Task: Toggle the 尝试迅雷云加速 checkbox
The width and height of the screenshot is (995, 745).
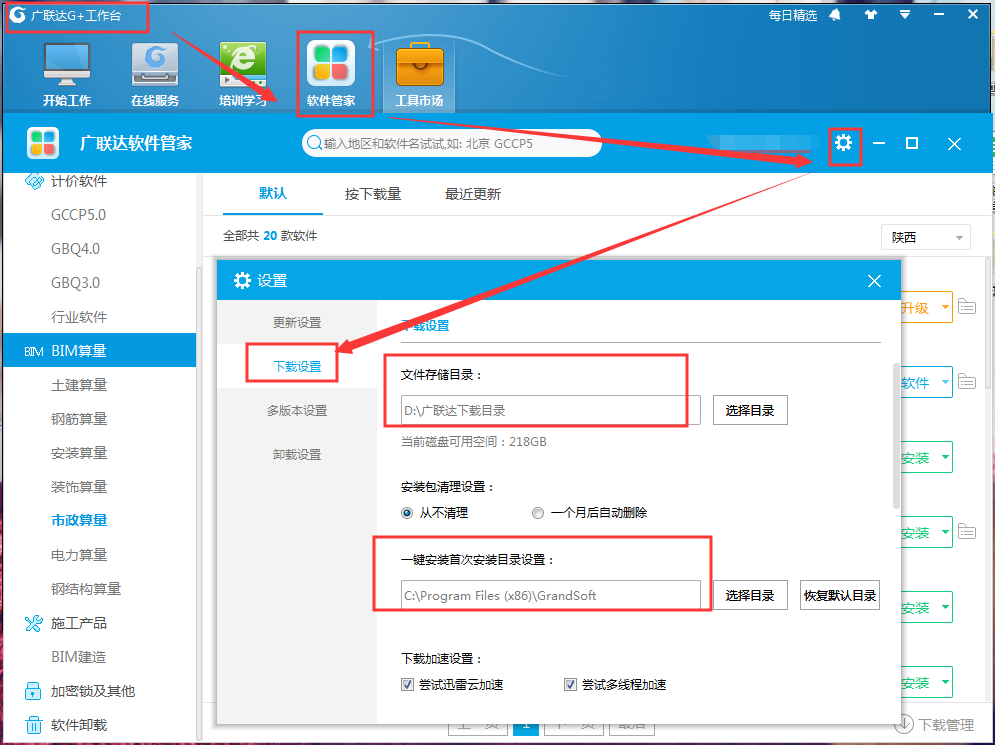Action: point(407,685)
